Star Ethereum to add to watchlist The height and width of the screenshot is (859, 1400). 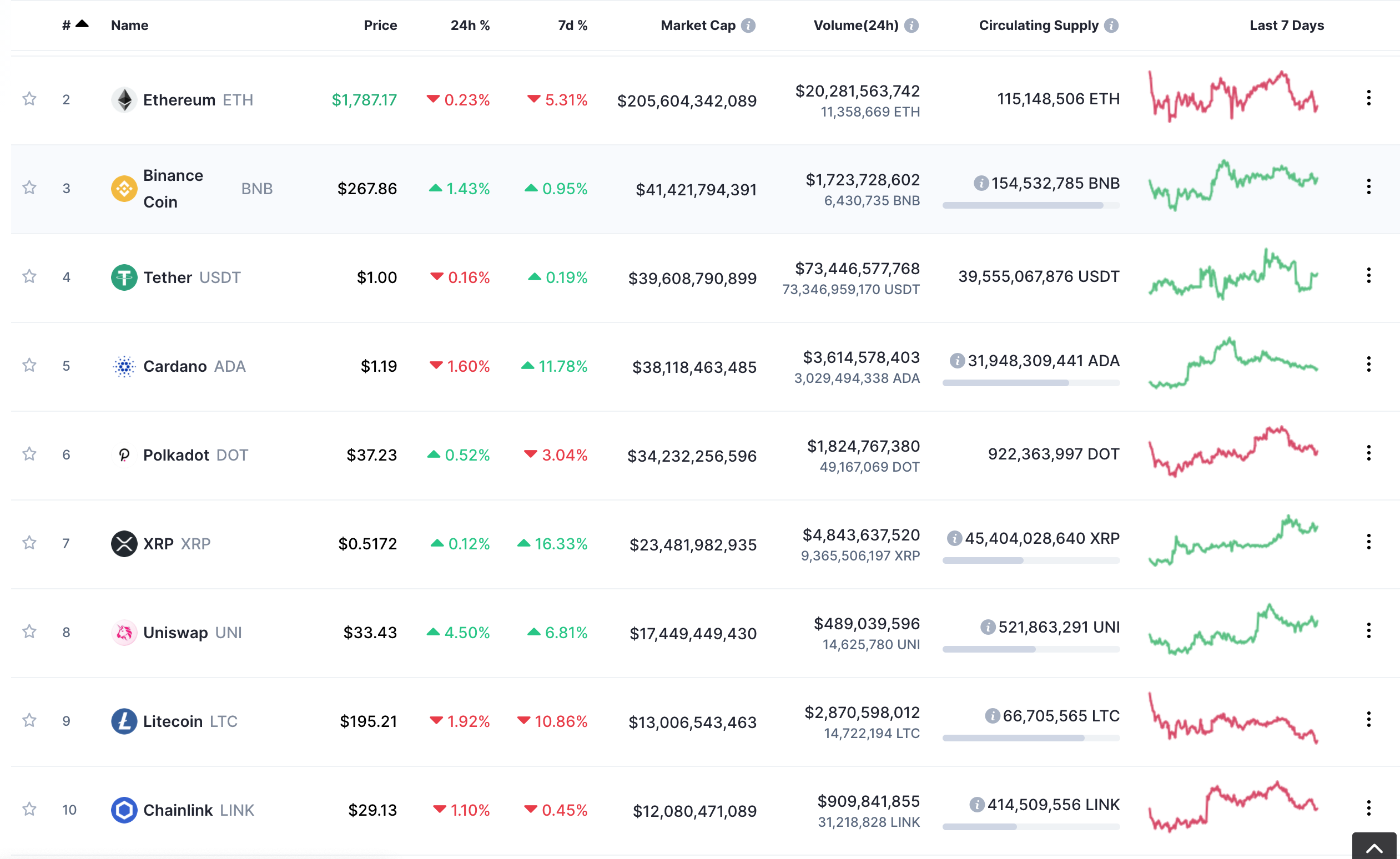29,99
